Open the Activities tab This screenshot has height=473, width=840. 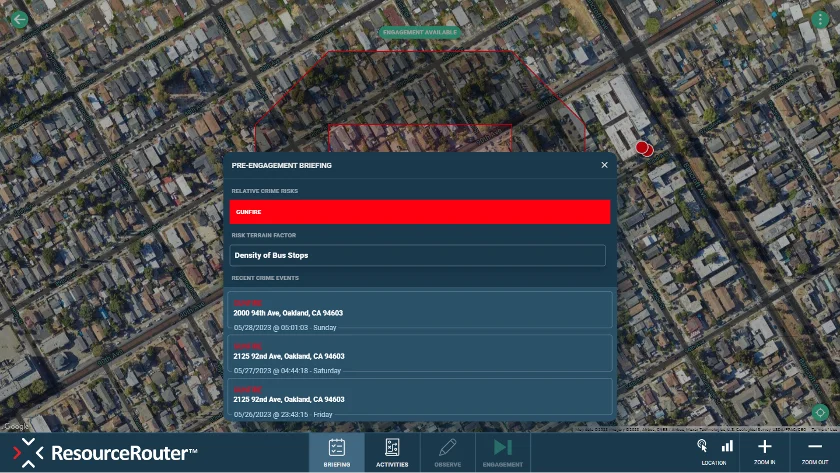click(392, 452)
